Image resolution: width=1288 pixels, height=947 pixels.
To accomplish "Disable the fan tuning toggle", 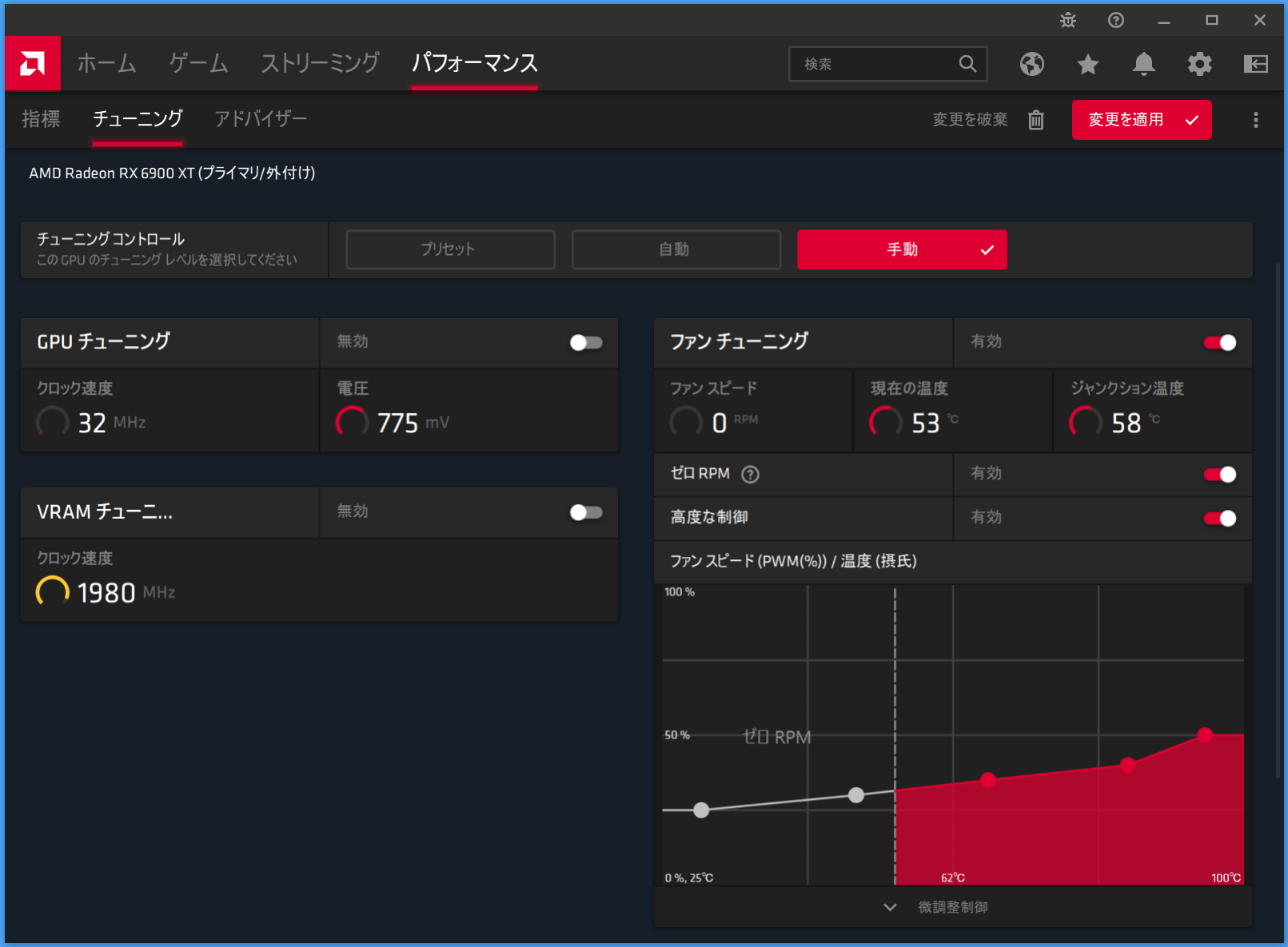I will (x=1220, y=343).
